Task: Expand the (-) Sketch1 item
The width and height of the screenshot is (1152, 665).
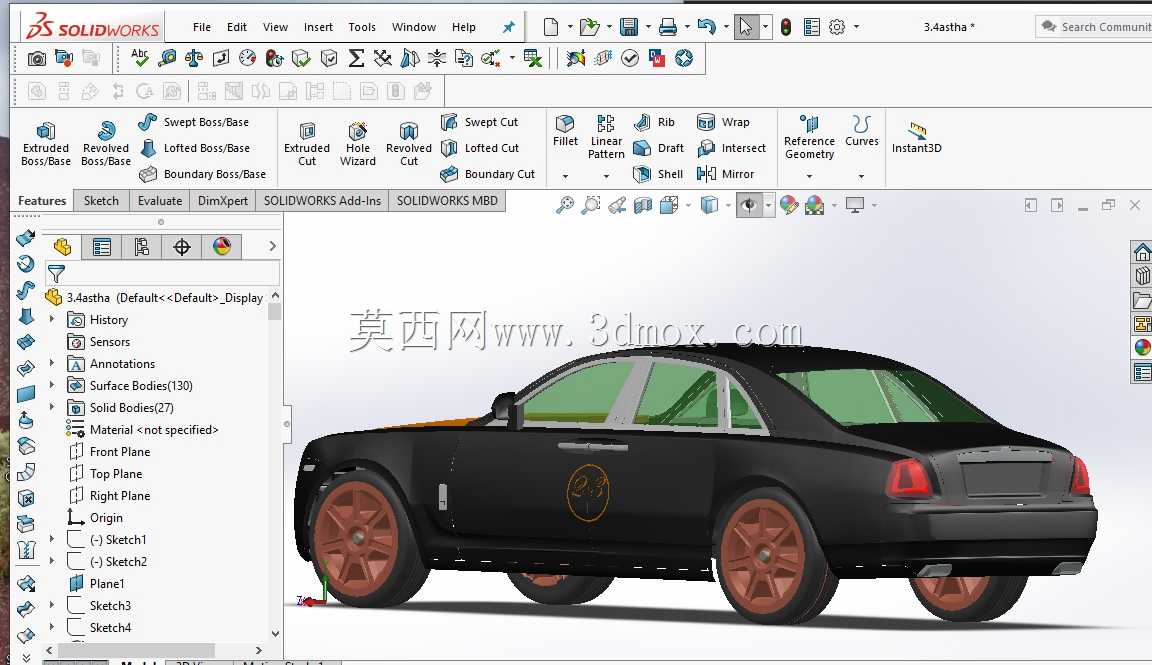Action: (x=51, y=539)
